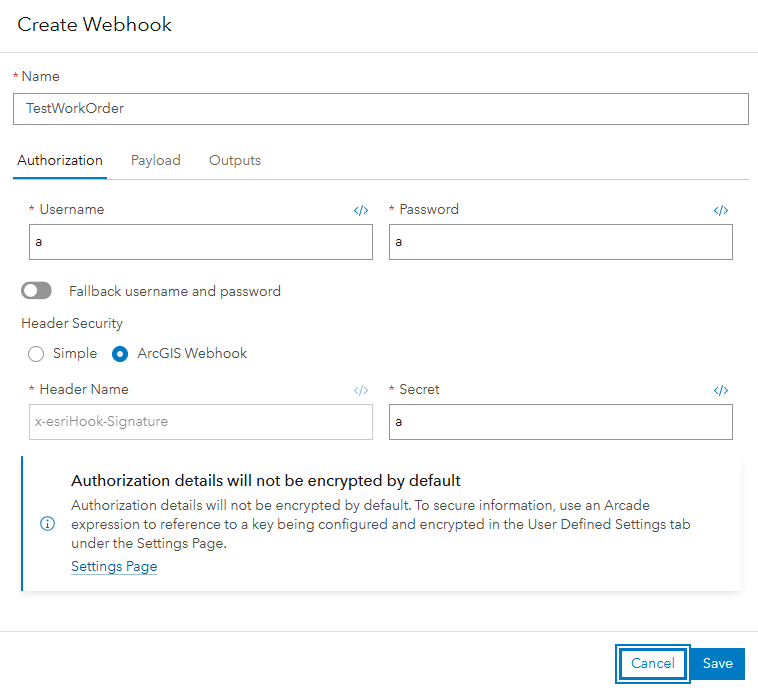Save the new webhook

tap(718, 663)
